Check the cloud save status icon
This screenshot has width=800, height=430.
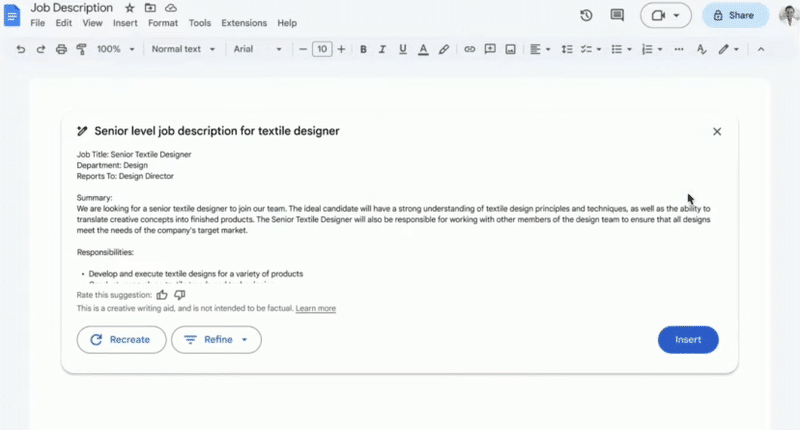(x=171, y=8)
